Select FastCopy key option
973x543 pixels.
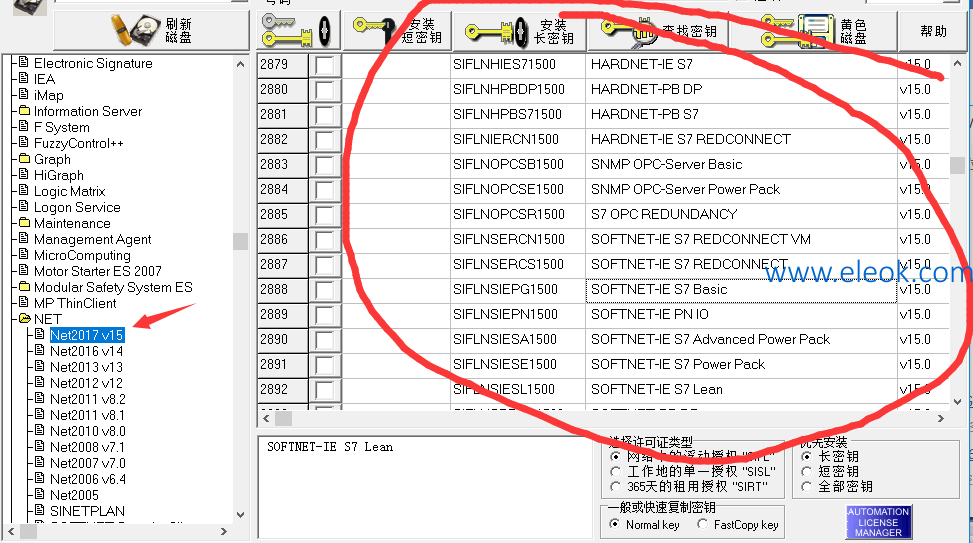point(702,524)
